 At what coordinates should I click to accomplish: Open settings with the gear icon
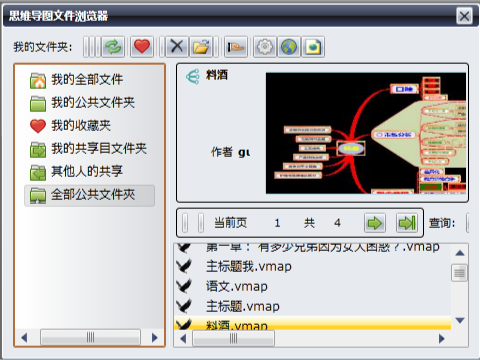tap(265, 47)
